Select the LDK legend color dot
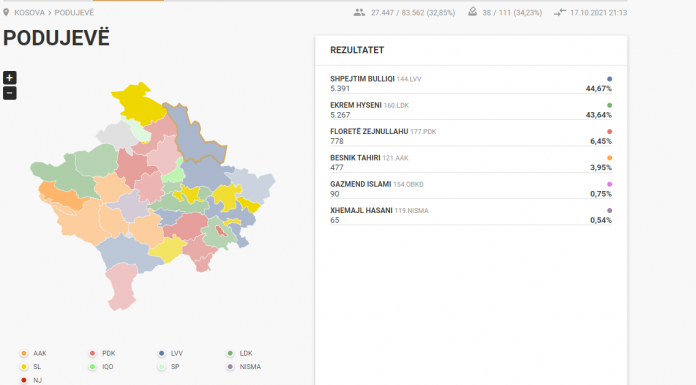 click(x=230, y=353)
